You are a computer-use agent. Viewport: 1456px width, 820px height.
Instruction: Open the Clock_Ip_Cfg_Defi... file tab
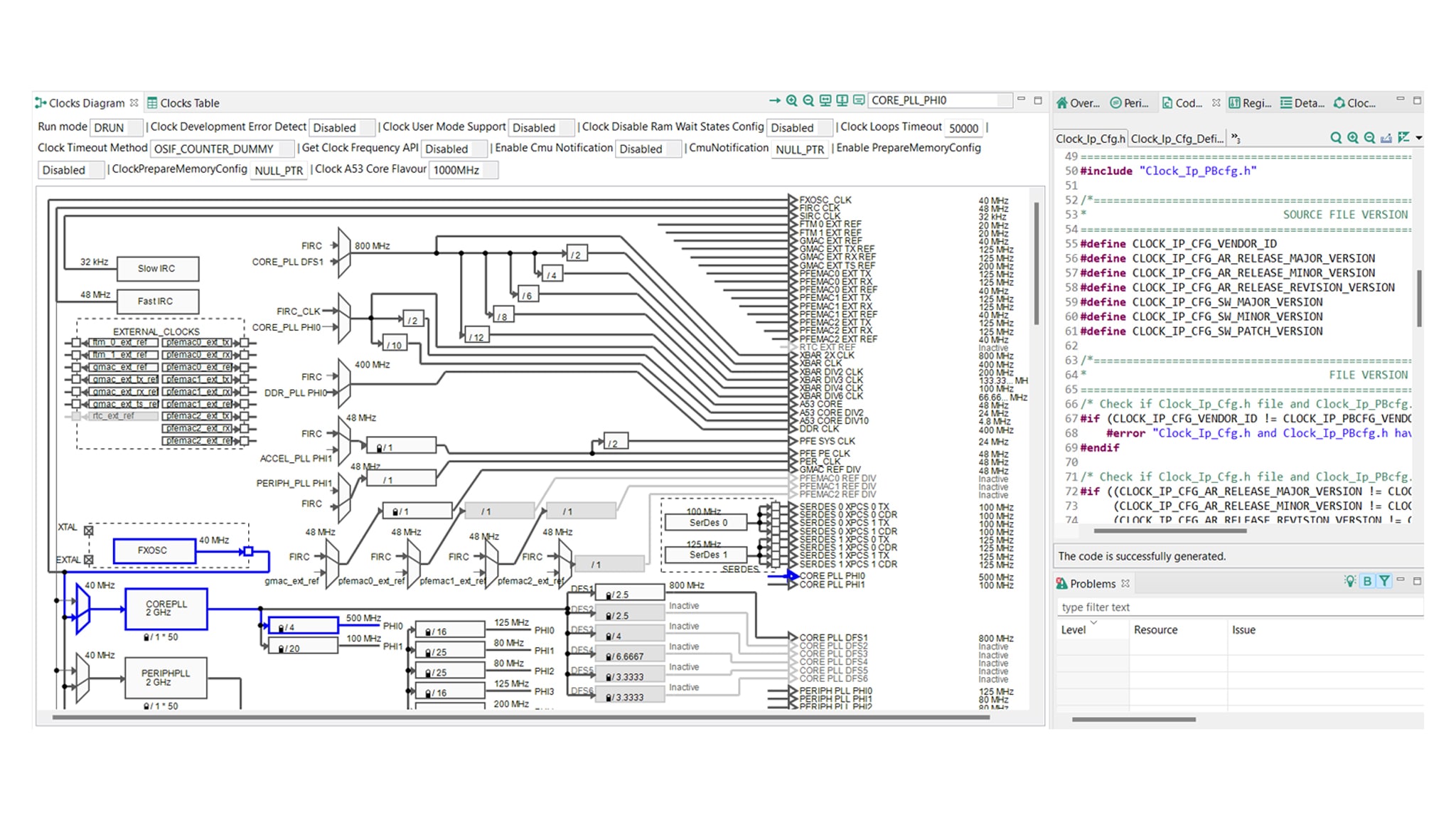(x=1177, y=139)
